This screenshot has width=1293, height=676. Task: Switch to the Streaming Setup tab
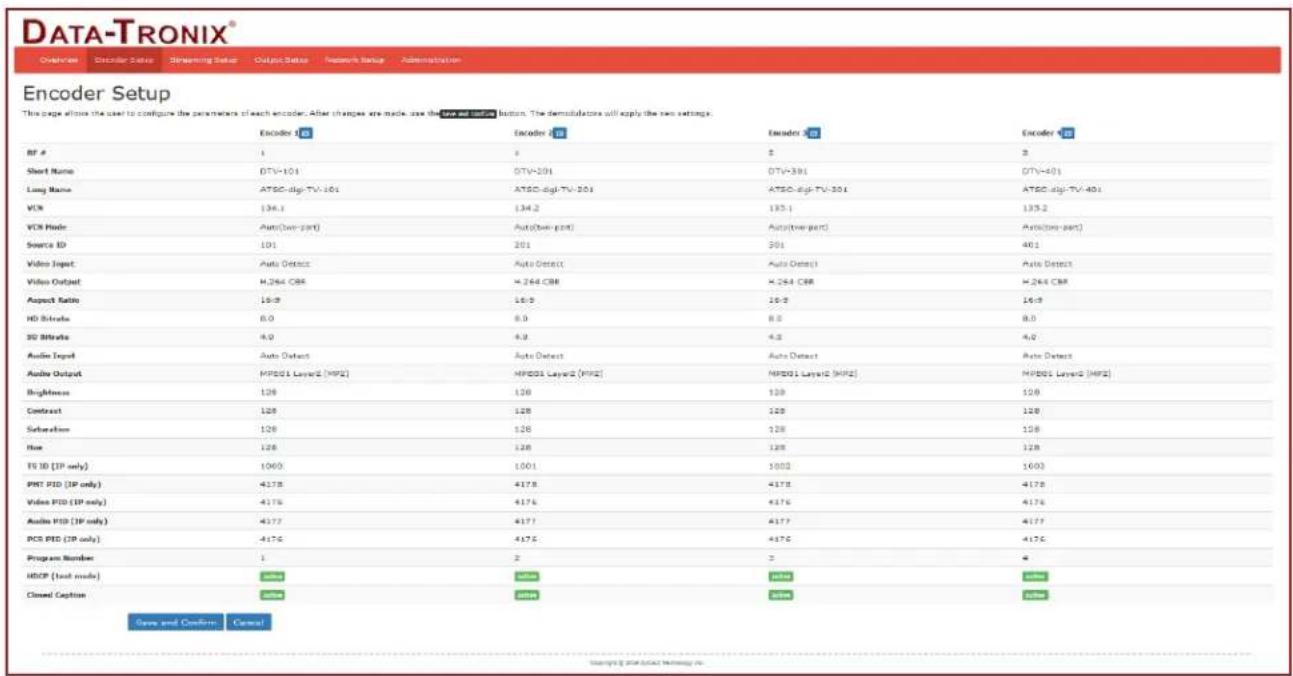pos(202,60)
